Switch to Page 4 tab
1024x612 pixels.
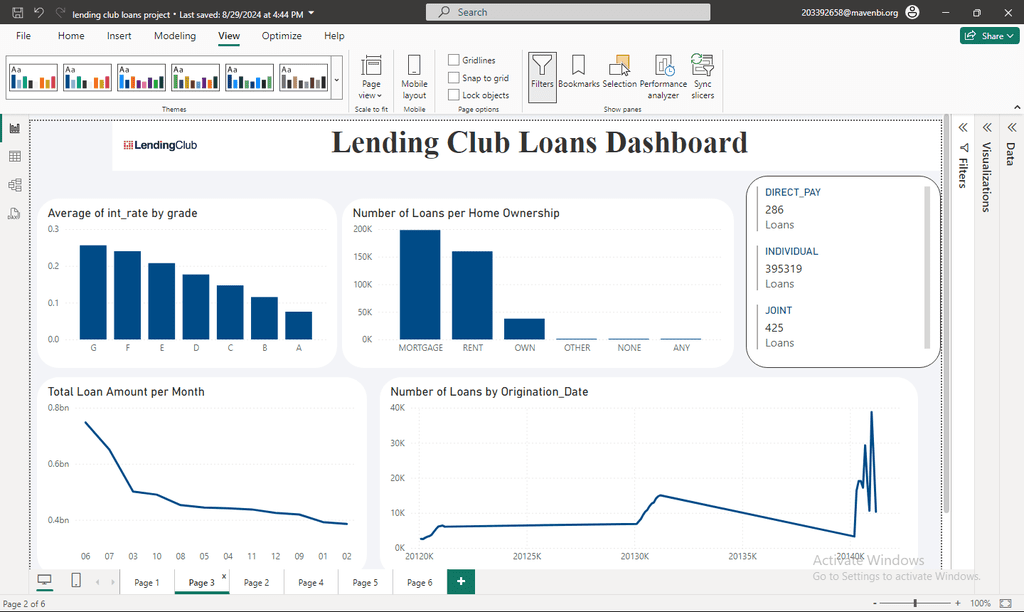click(310, 582)
